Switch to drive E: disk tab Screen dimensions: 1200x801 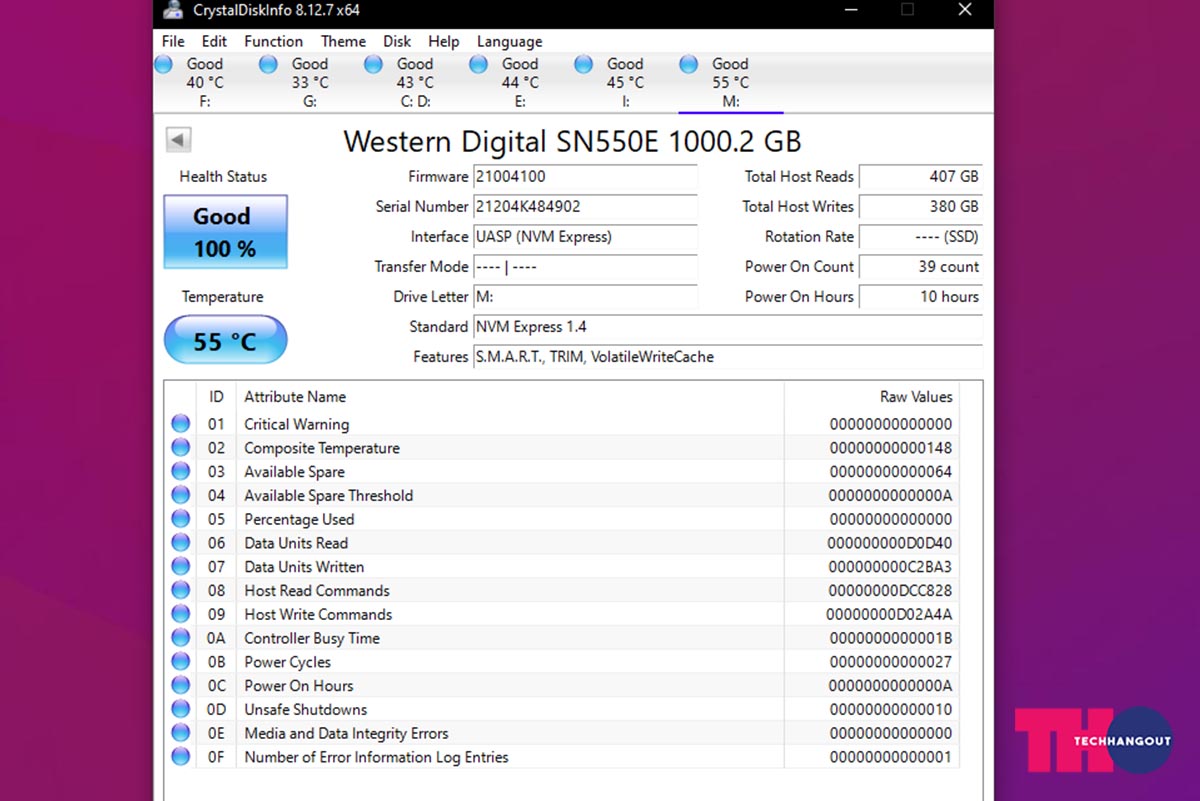click(x=520, y=83)
